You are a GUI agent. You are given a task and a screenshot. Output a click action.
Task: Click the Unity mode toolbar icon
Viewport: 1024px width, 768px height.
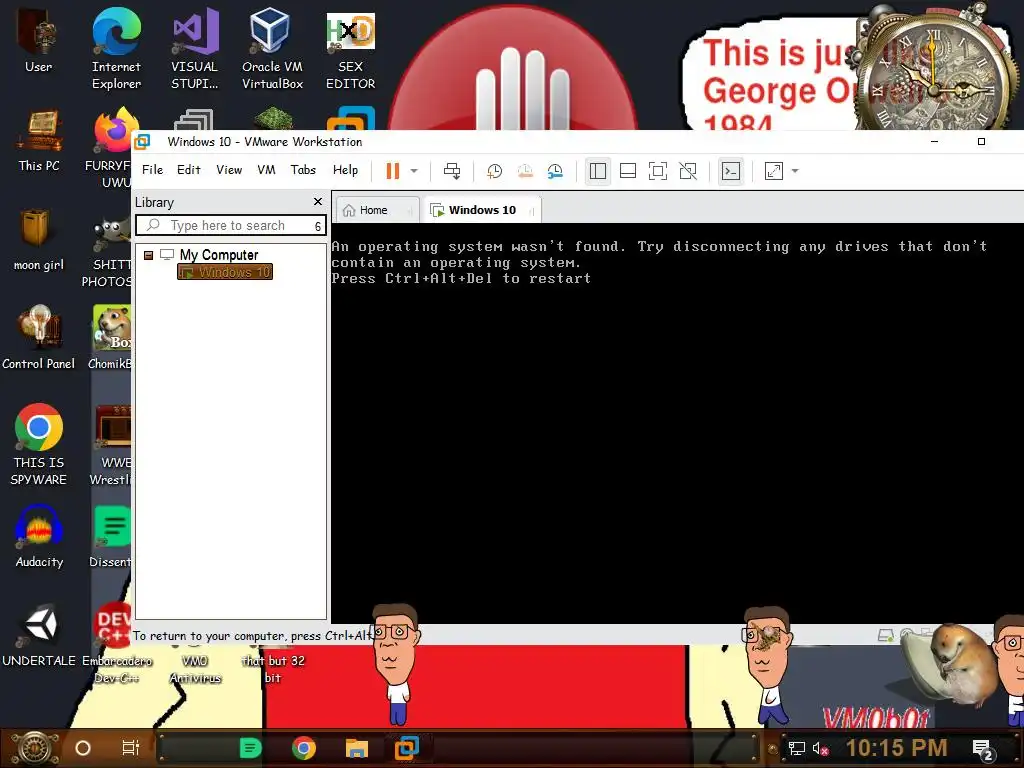pyautogui.click(x=688, y=171)
